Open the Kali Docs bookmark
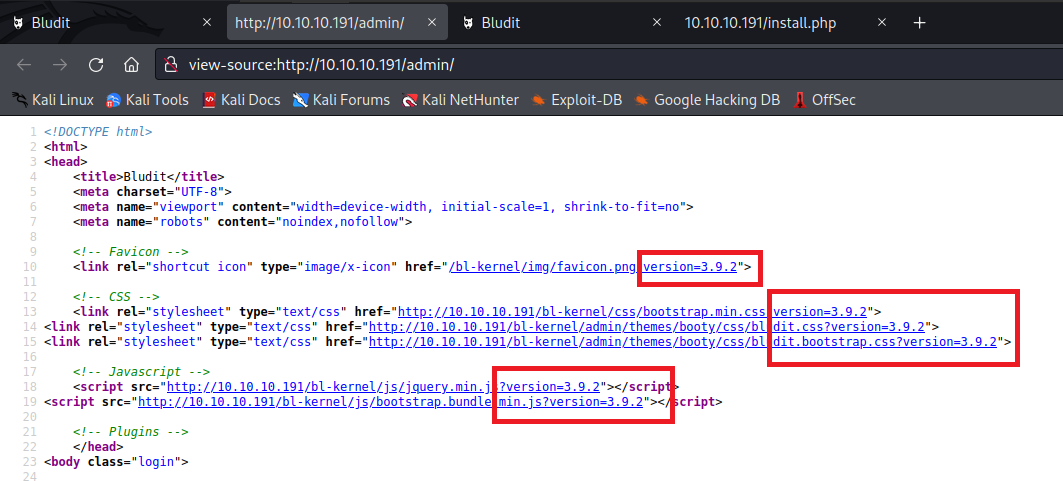 (x=241, y=99)
